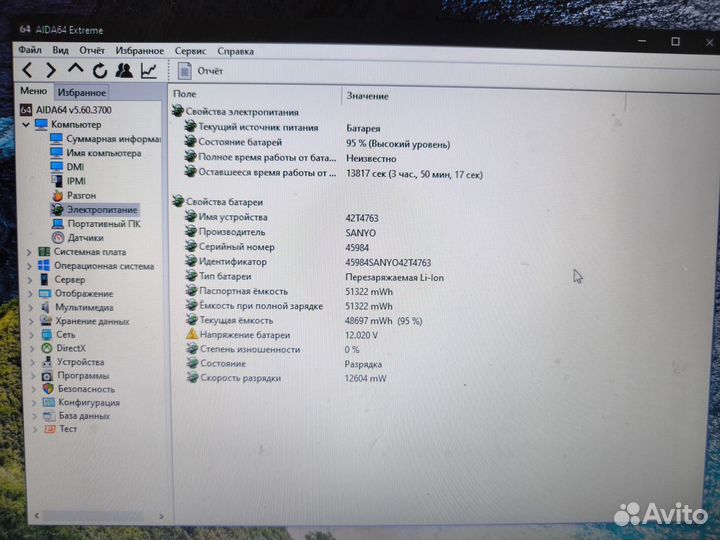
Task: Click the Портативный ПК laptop icon
Action: [58, 224]
